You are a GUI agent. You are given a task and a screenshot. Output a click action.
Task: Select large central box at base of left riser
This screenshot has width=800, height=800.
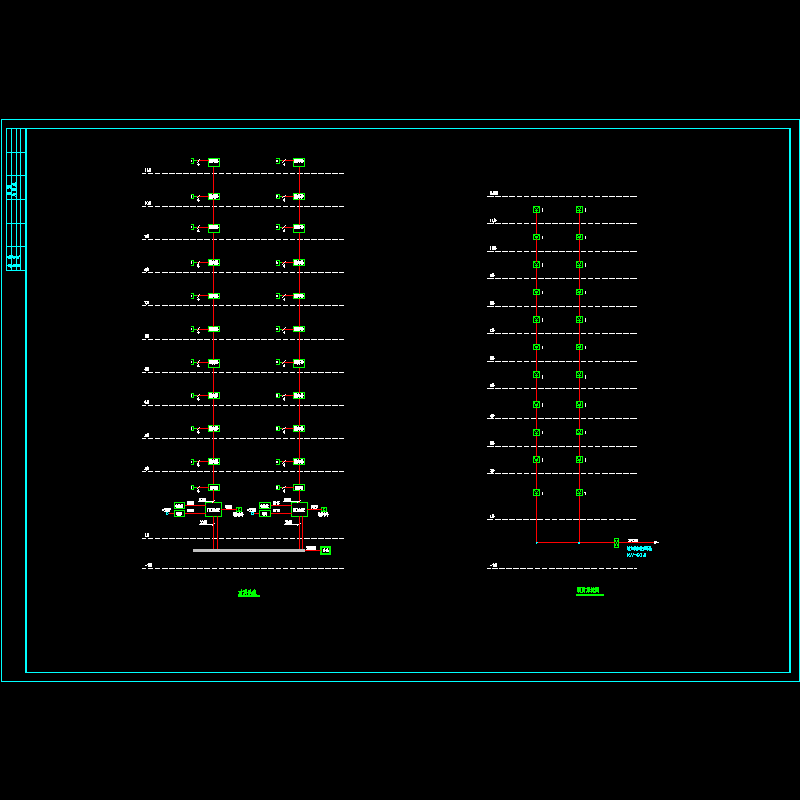[213, 510]
